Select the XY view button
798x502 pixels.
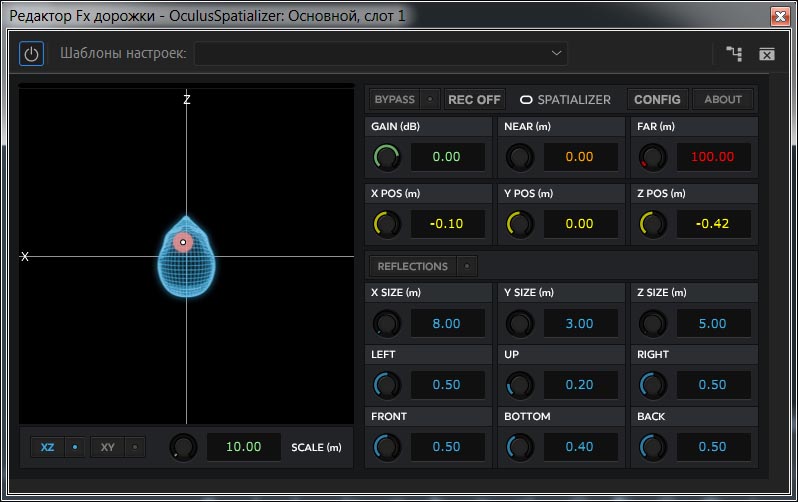click(107, 448)
